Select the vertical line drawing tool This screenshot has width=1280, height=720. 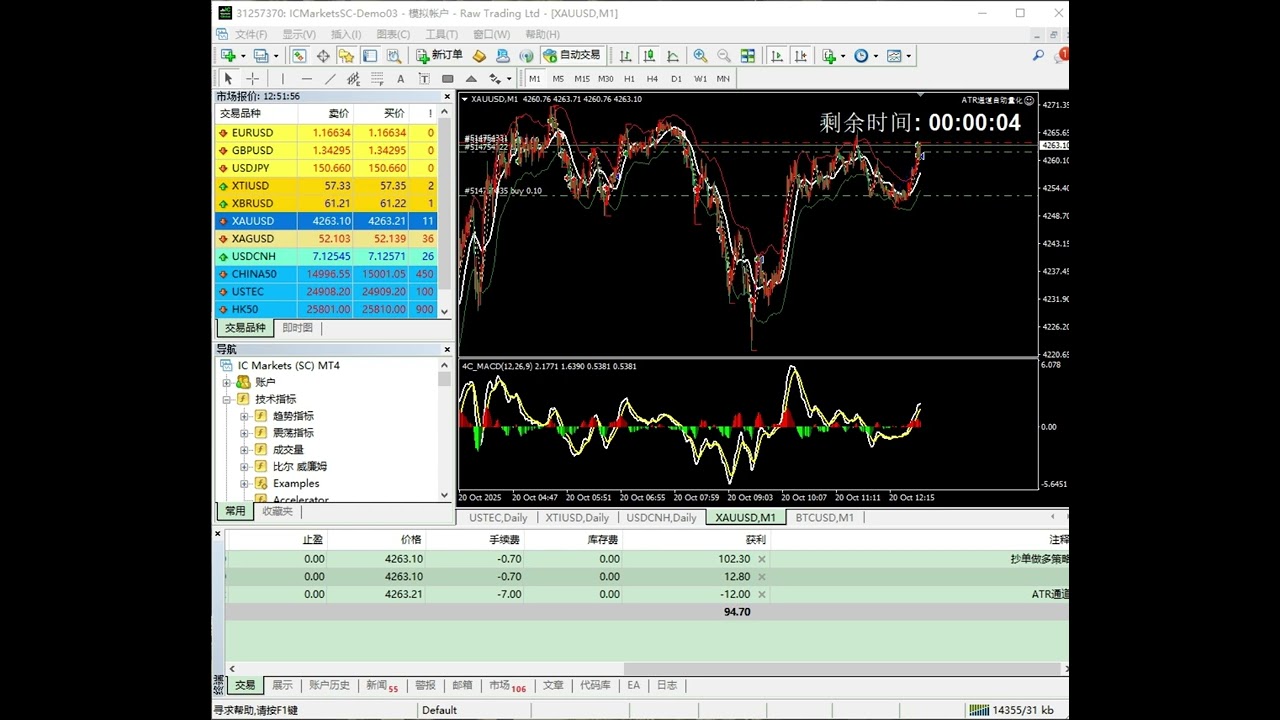pos(283,78)
